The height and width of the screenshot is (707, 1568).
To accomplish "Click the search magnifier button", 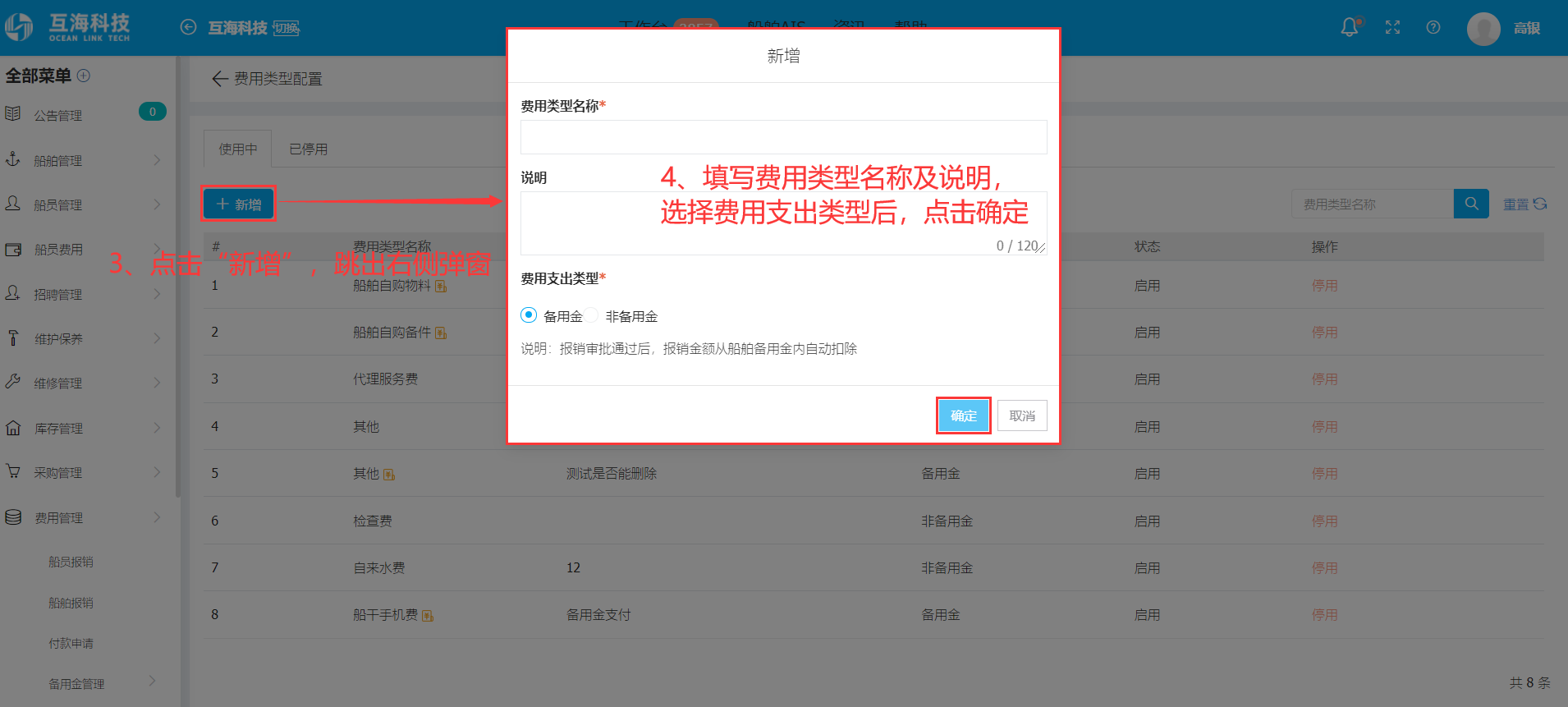I will point(1471,204).
